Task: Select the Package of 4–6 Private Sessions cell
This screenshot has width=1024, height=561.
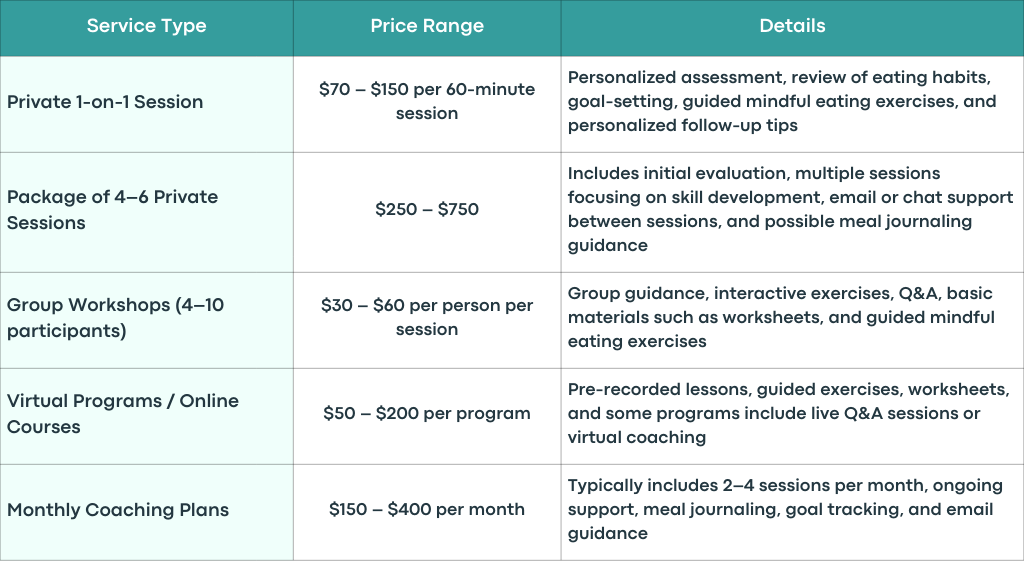Action: (146, 212)
